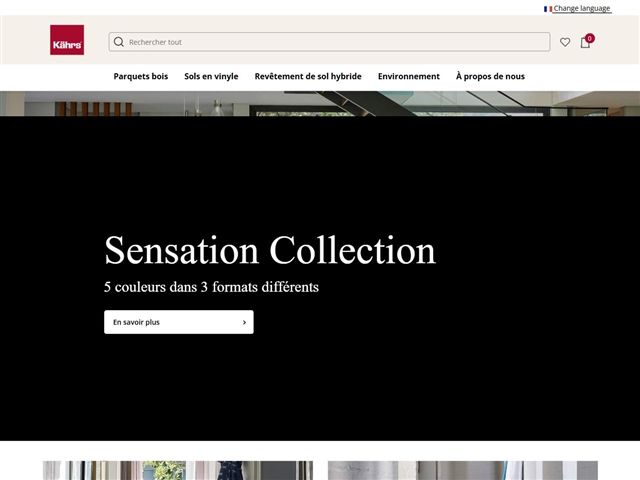Open the Parquets bois menu
Viewport: 640px width, 480px height.
[x=141, y=76]
